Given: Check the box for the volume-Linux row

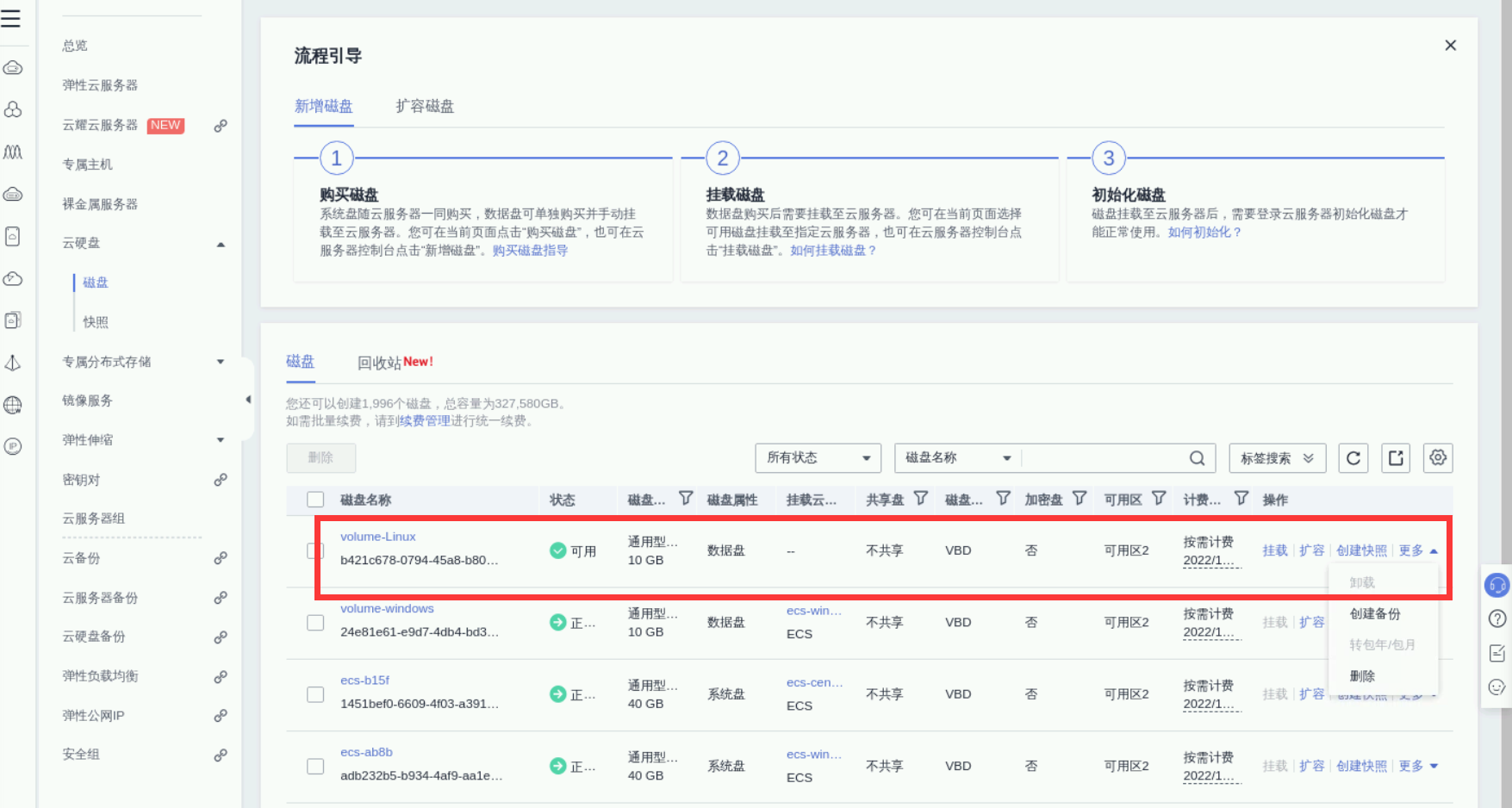Looking at the screenshot, I should point(315,550).
